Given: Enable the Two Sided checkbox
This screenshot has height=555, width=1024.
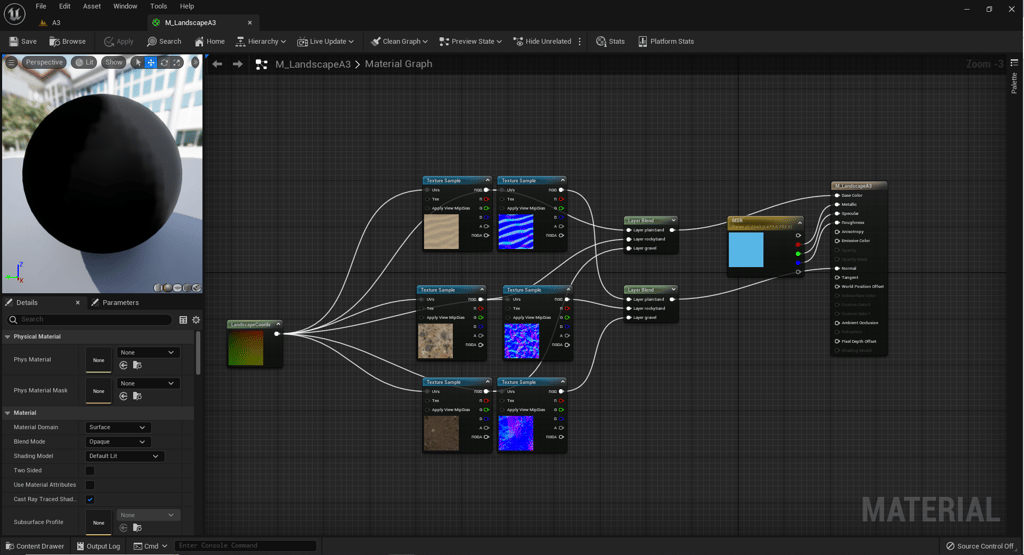Looking at the screenshot, I should tap(90, 470).
